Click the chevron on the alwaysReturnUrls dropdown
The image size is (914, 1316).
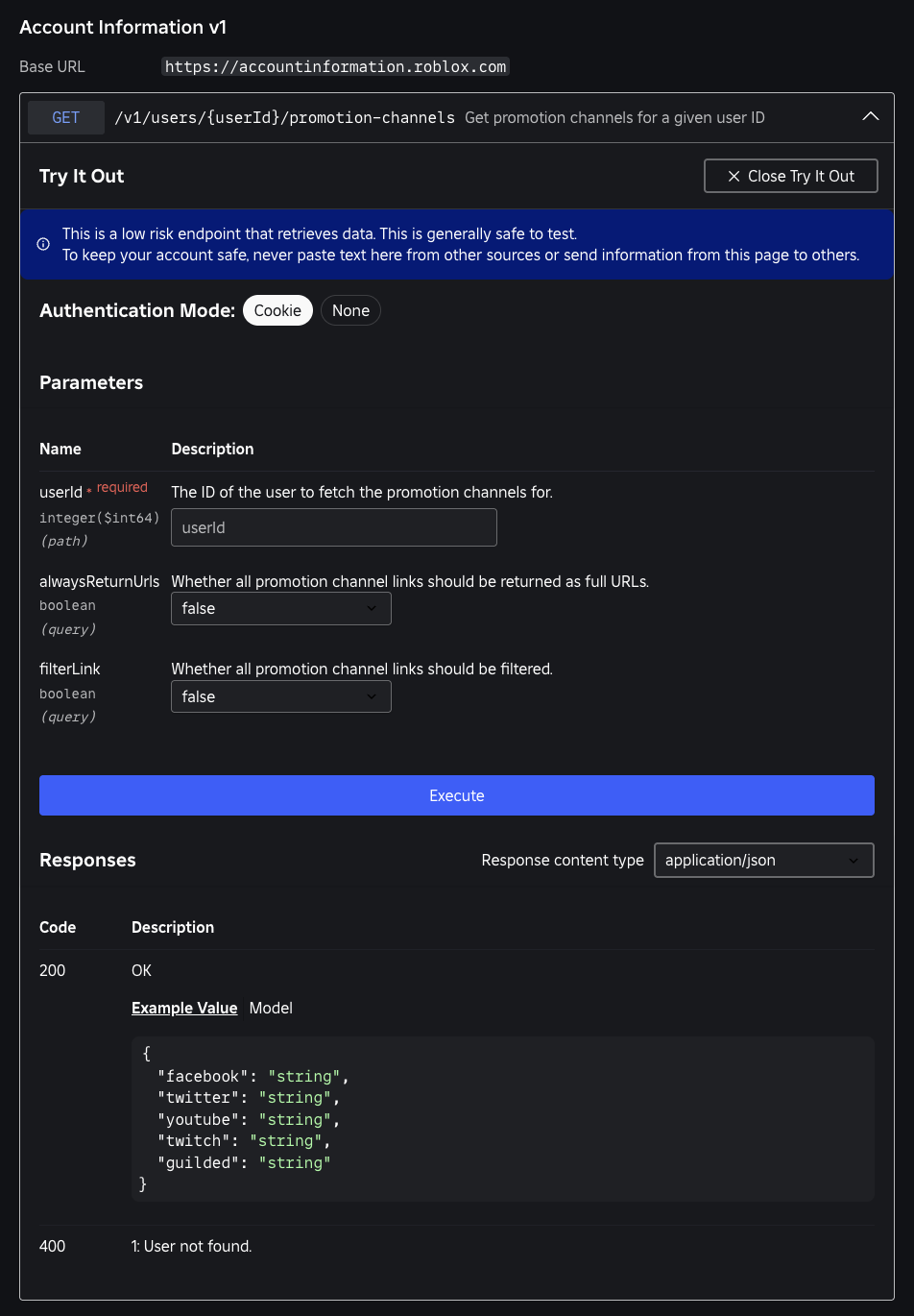pyautogui.click(x=373, y=608)
